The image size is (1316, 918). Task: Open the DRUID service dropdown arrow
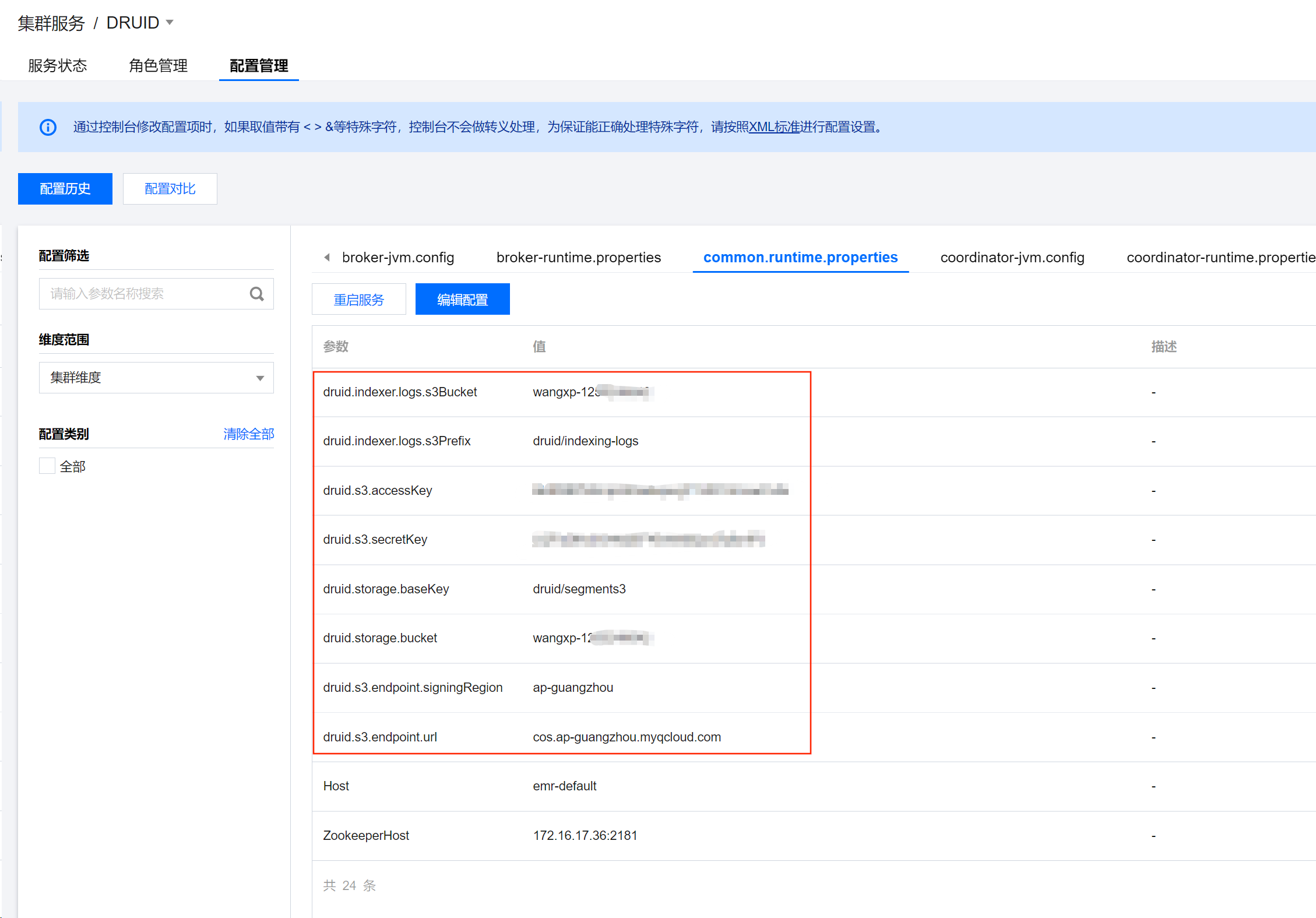point(169,22)
